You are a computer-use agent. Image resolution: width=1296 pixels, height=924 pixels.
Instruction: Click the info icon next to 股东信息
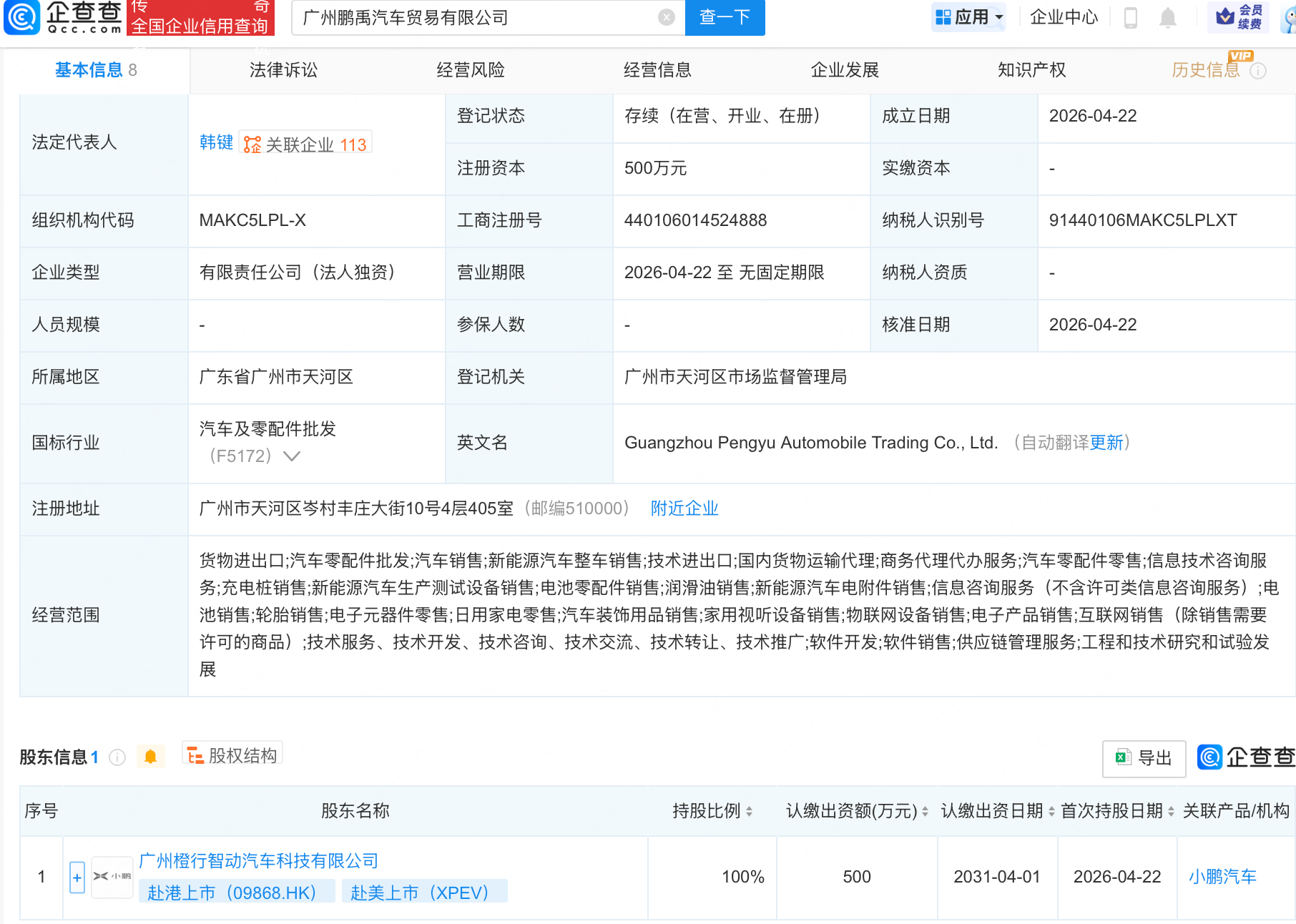[117, 757]
